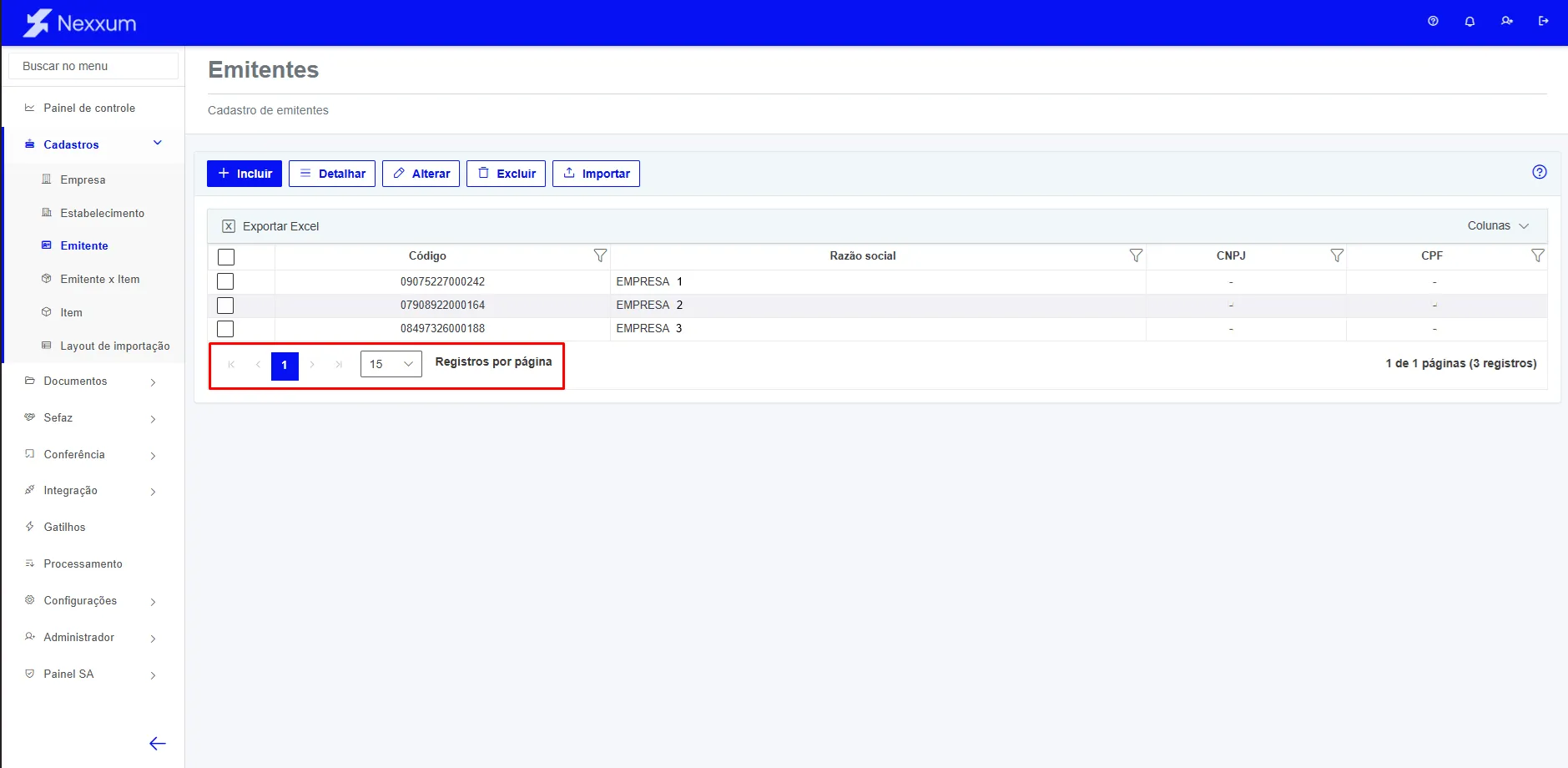
Task: Click the CNPJ column filter icon
Action: click(x=1337, y=255)
